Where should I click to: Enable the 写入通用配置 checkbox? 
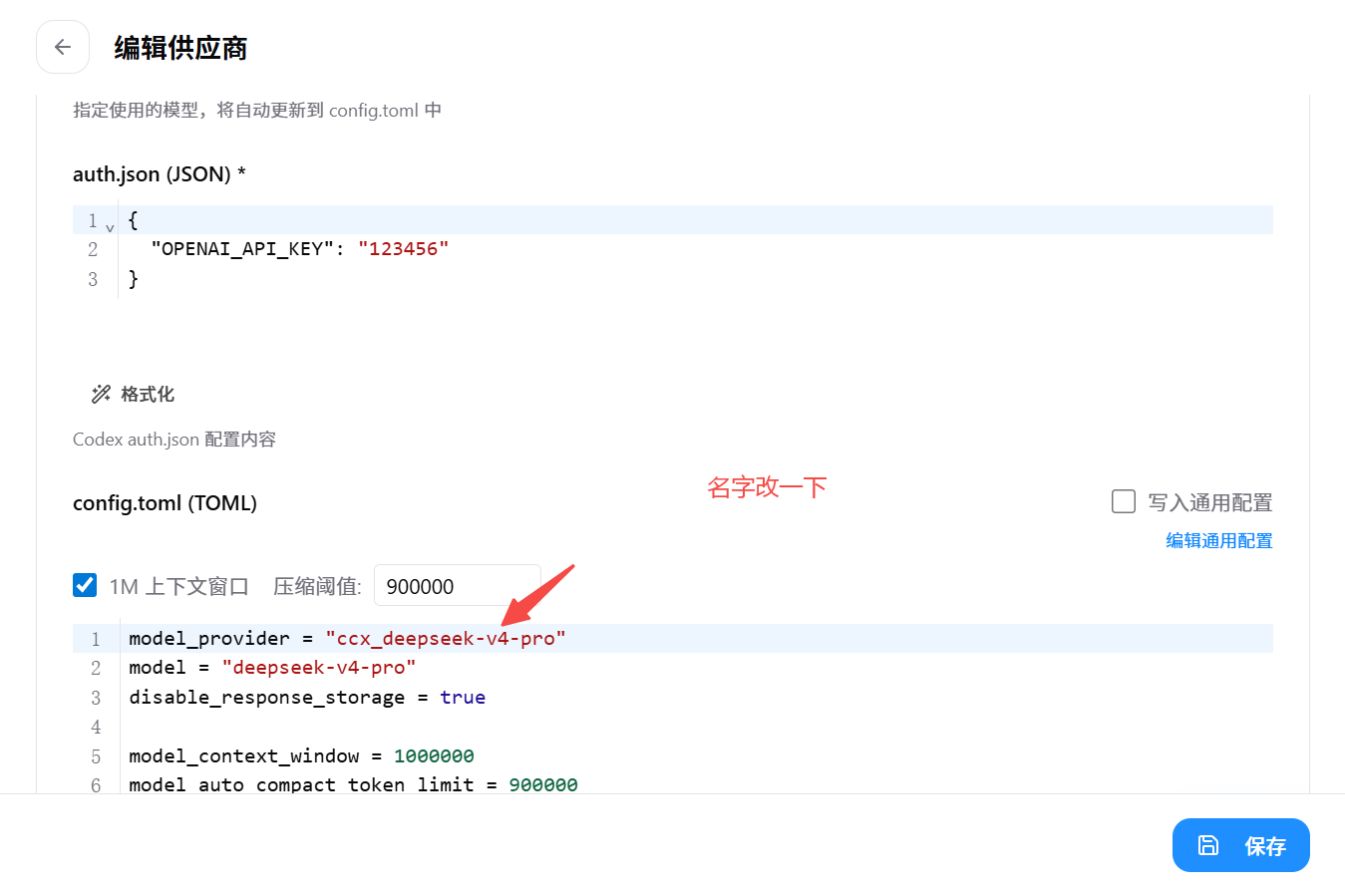(x=1124, y=501)
